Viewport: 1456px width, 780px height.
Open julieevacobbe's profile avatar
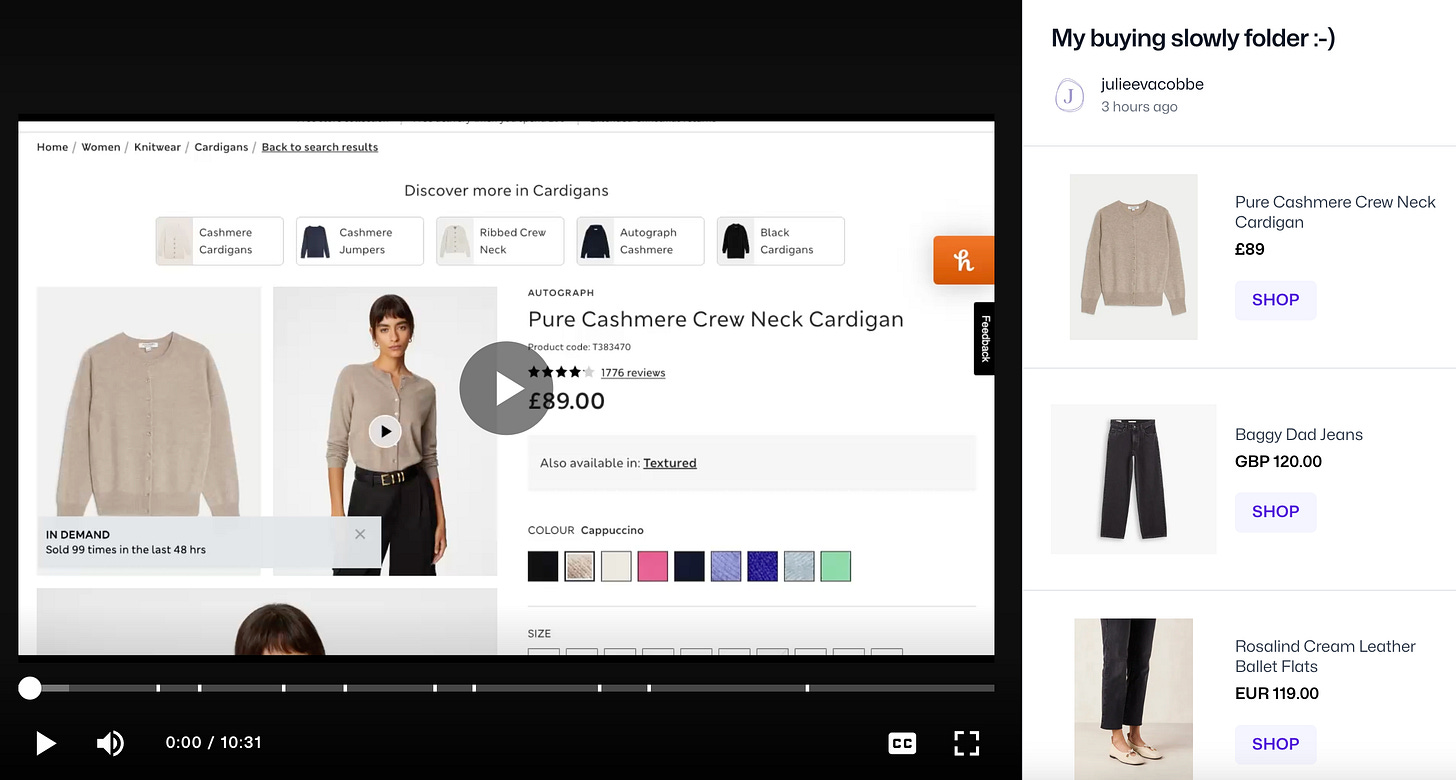(1070, 96)
